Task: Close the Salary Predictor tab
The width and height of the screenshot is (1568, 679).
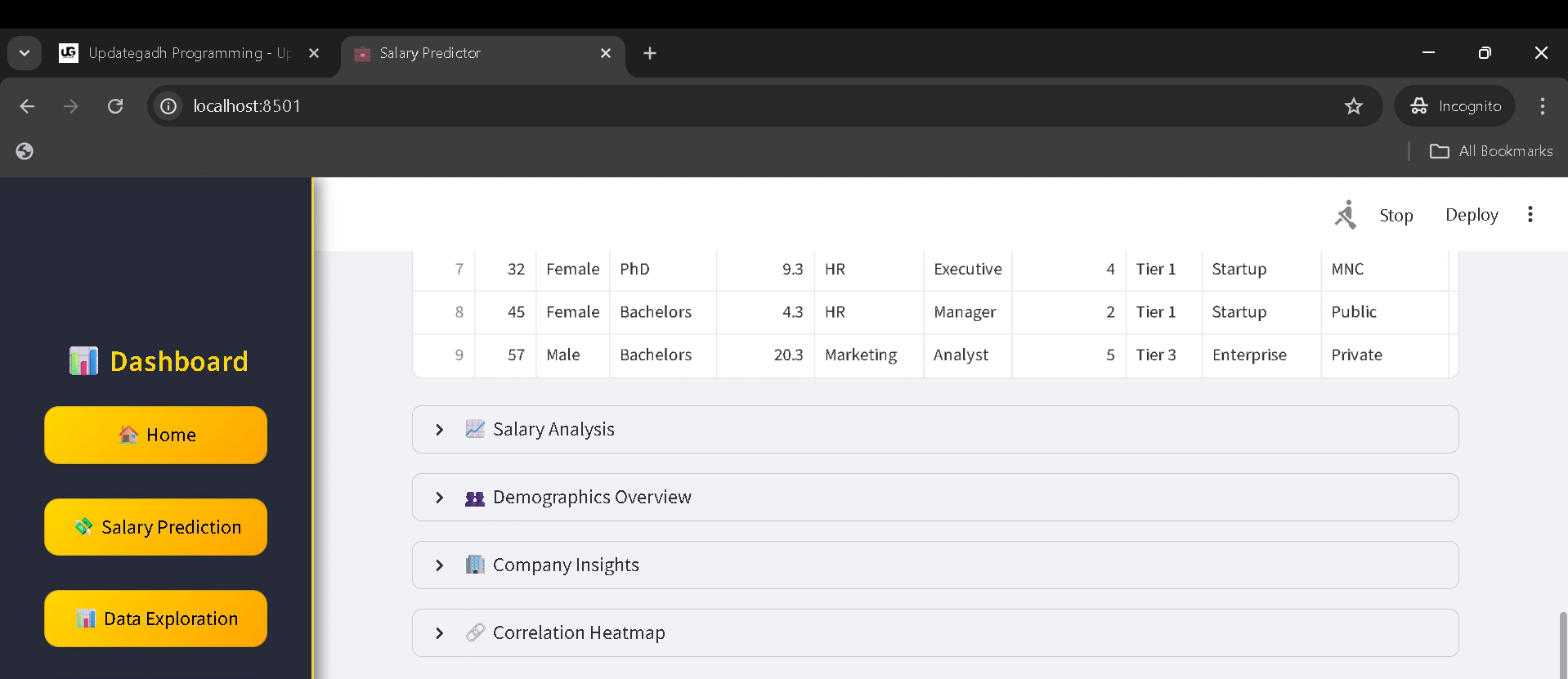Action: click(x=606, y=53)
